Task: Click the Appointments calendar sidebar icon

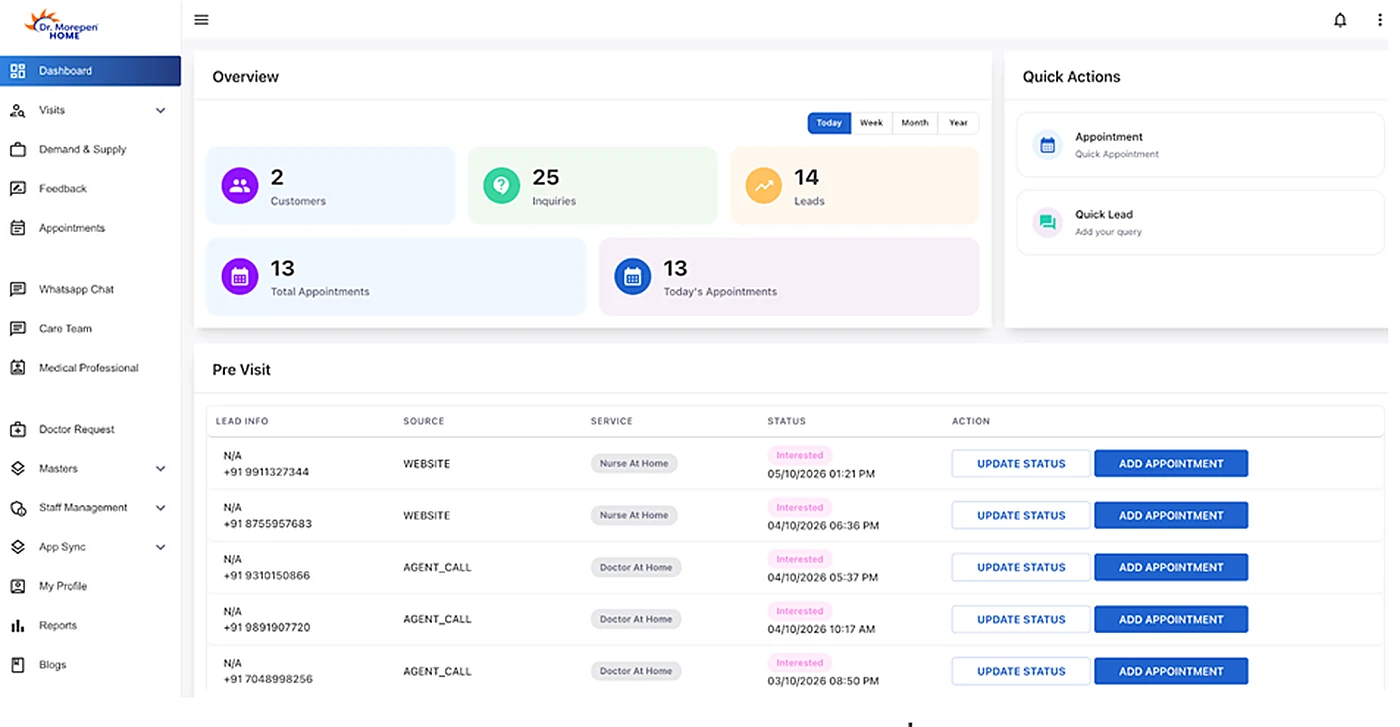Action: (x=17, y=228)
